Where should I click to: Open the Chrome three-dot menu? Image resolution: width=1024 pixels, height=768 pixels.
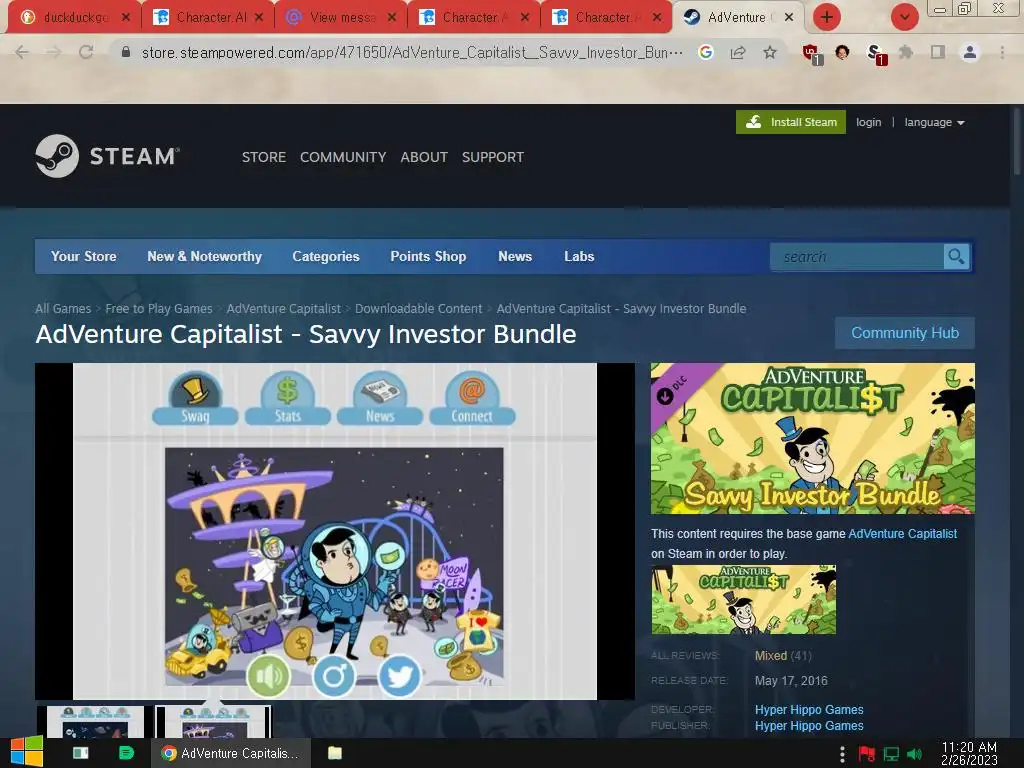tap(1002, 52)
